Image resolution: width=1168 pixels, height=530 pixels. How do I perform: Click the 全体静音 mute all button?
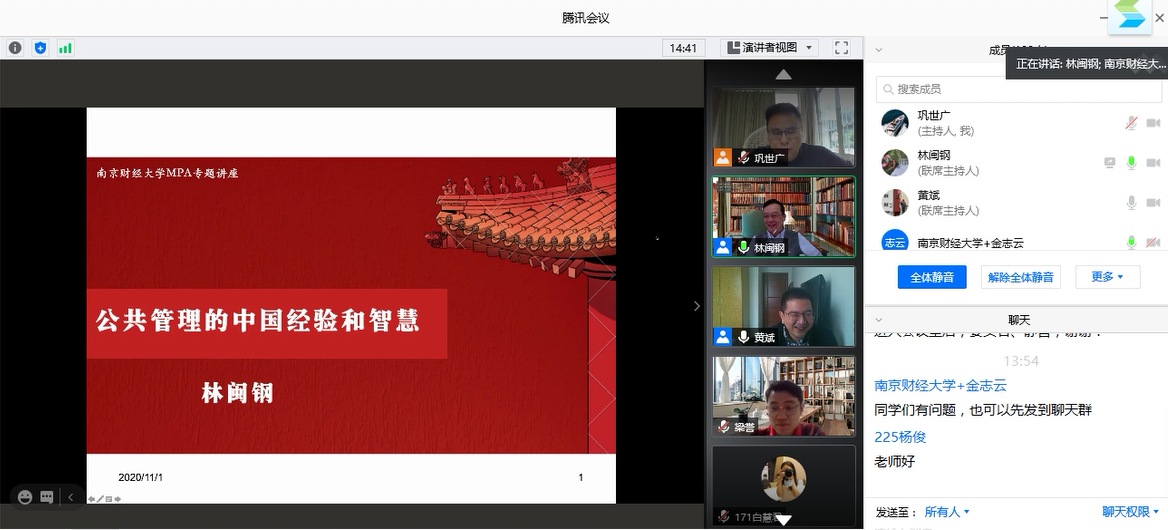click(931, 277)
